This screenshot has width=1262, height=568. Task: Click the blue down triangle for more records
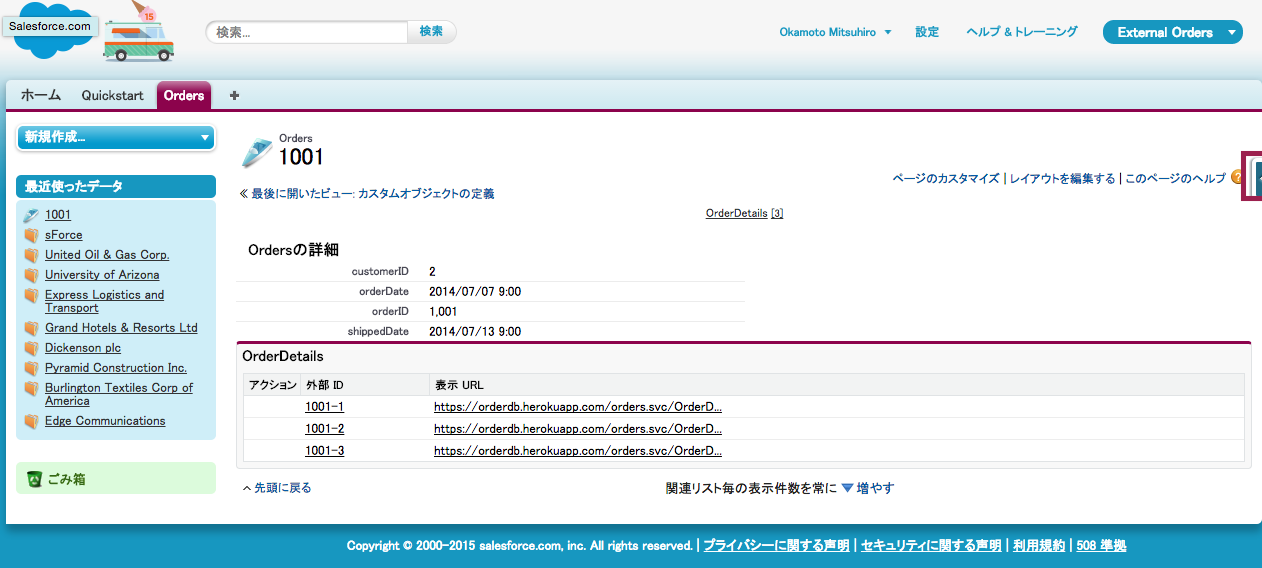click(847, 488)
